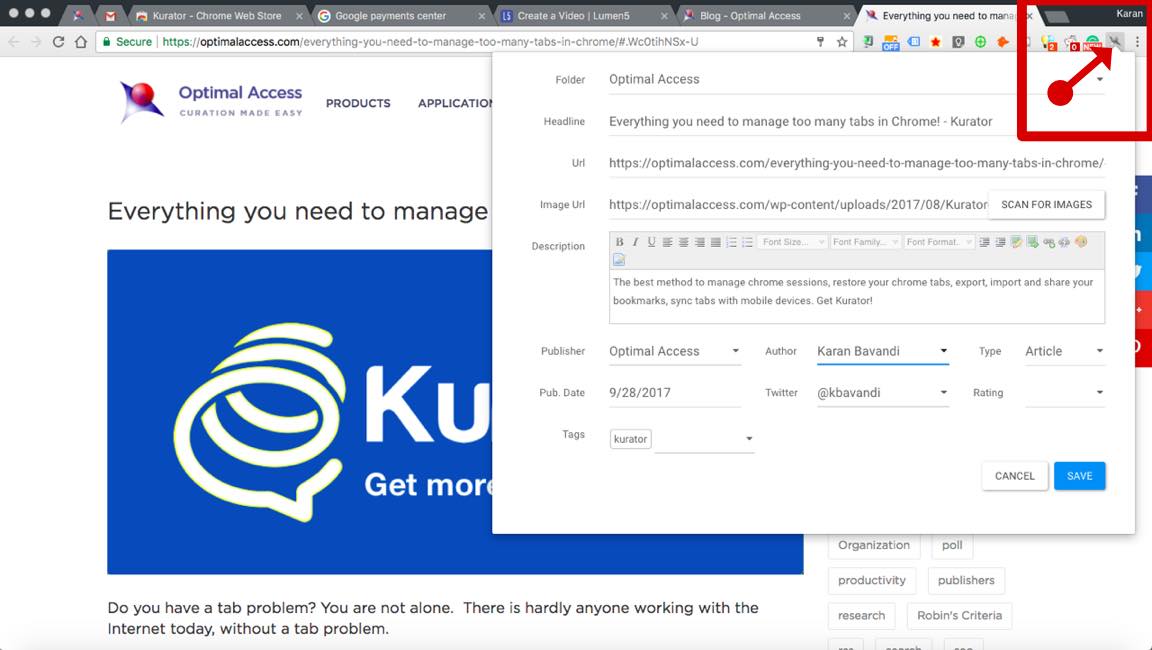Expand the Type dropdown

click(x=1100, y=351)
